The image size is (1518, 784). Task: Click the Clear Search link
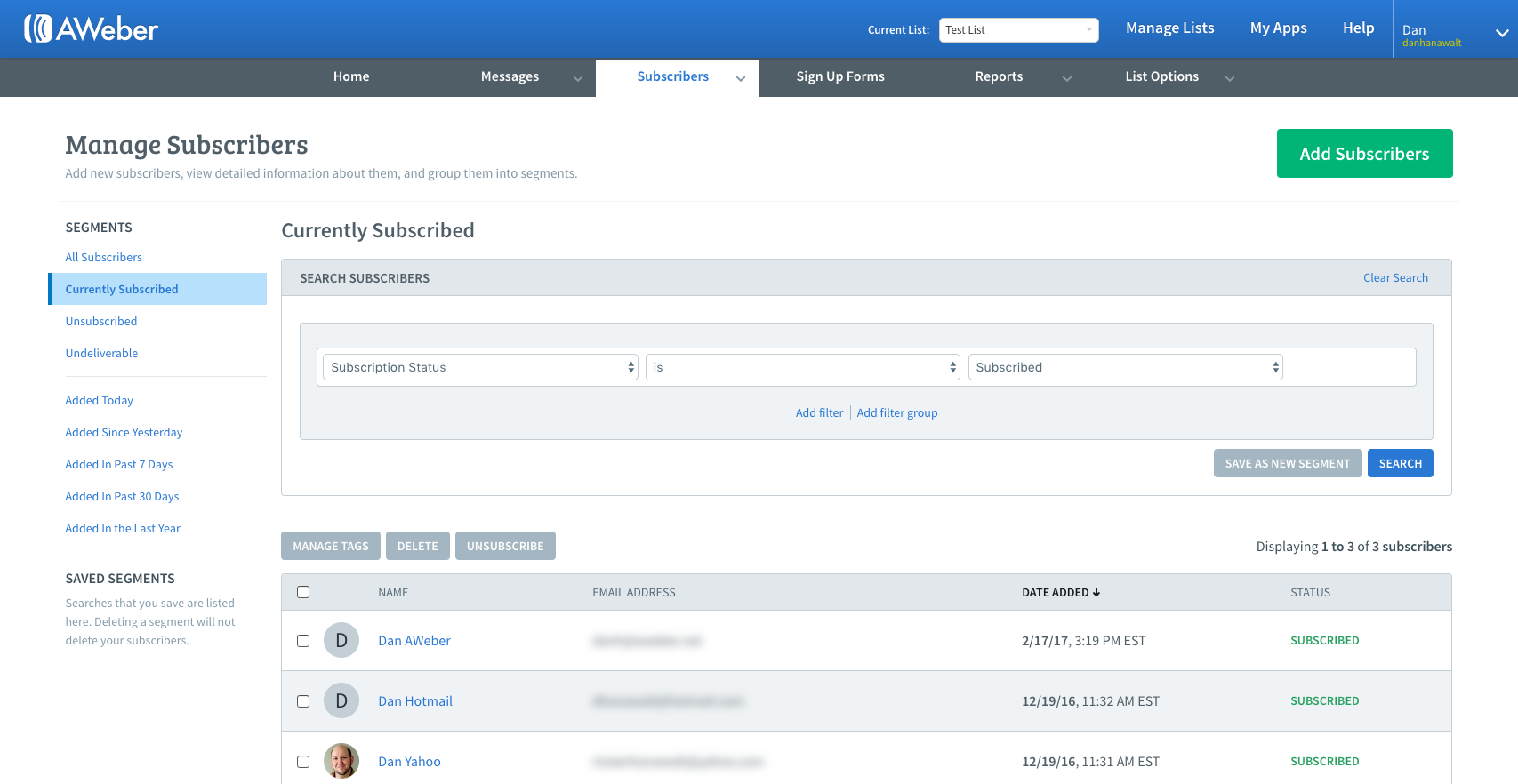click(1396, 278)
